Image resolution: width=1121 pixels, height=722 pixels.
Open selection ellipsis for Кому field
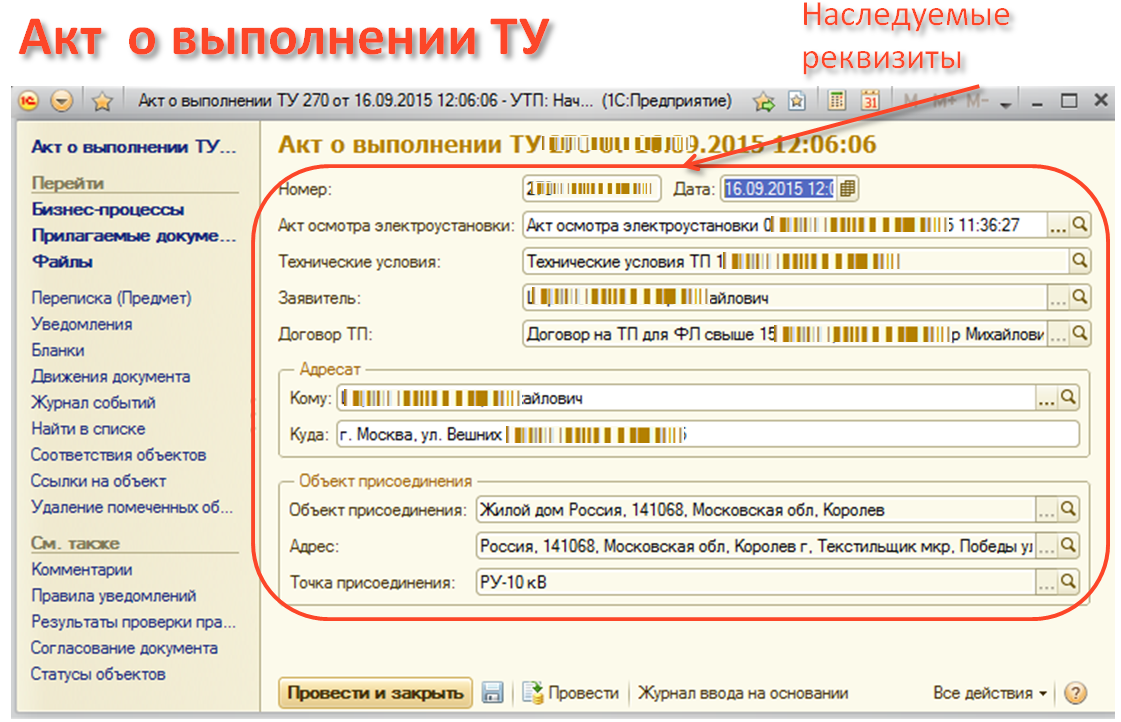[1046, 398]
